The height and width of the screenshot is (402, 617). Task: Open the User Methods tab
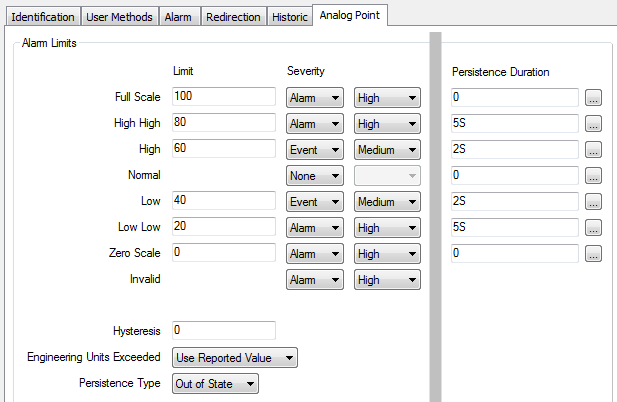pos(119,17)
